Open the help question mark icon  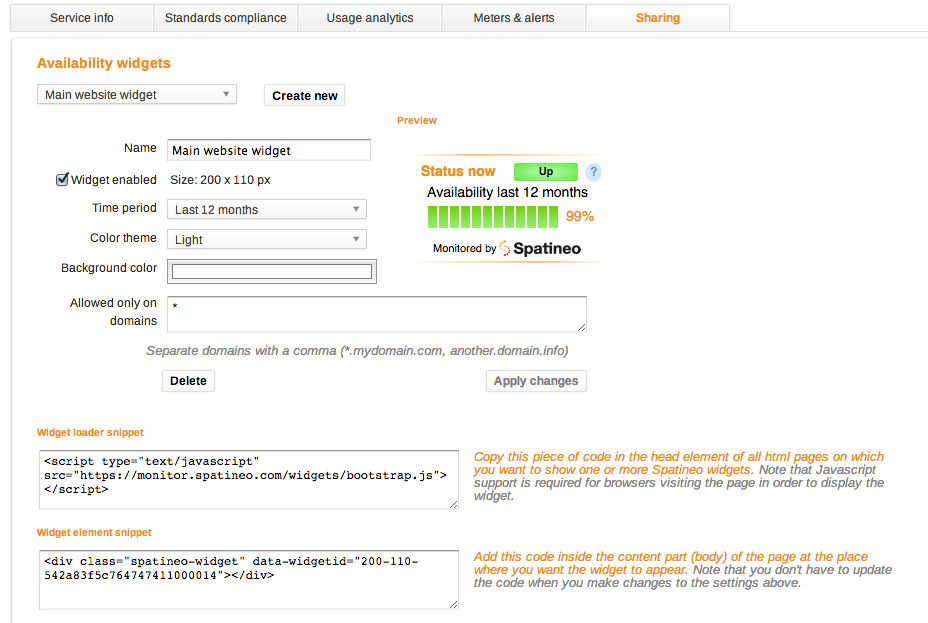click(x=593, y=172)
